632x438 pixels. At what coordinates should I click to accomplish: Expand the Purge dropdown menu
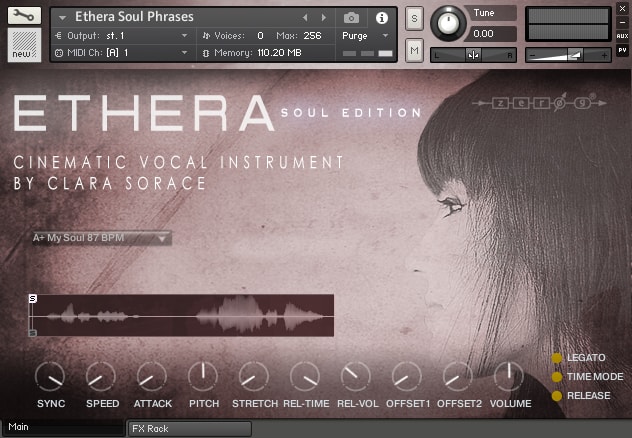coord(366,36)
